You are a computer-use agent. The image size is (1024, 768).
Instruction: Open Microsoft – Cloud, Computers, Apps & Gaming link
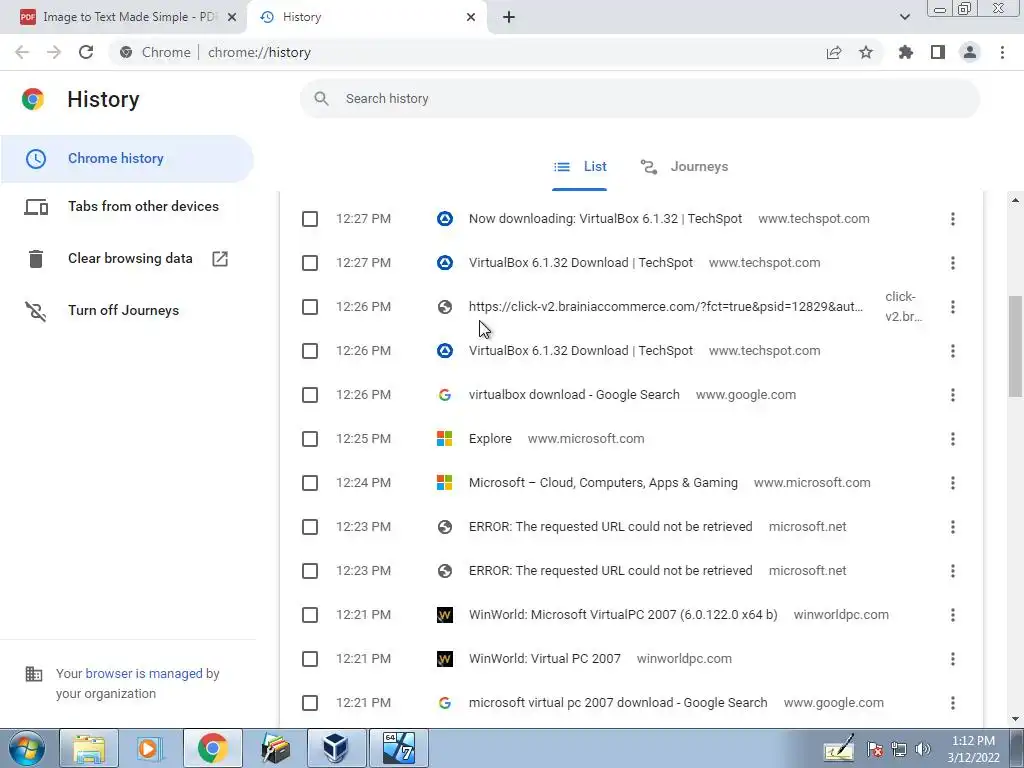coord(603,483)
